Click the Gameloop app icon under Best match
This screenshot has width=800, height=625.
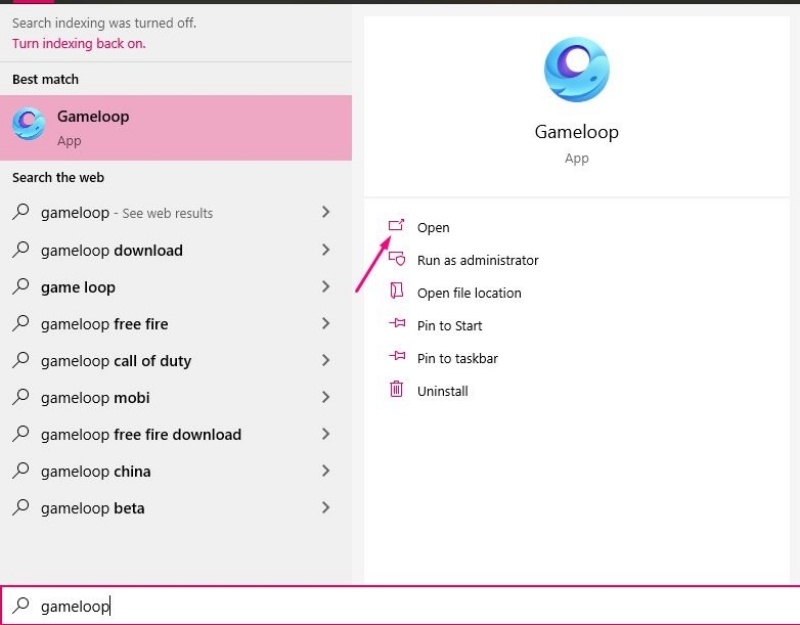(x=28, y=126)
